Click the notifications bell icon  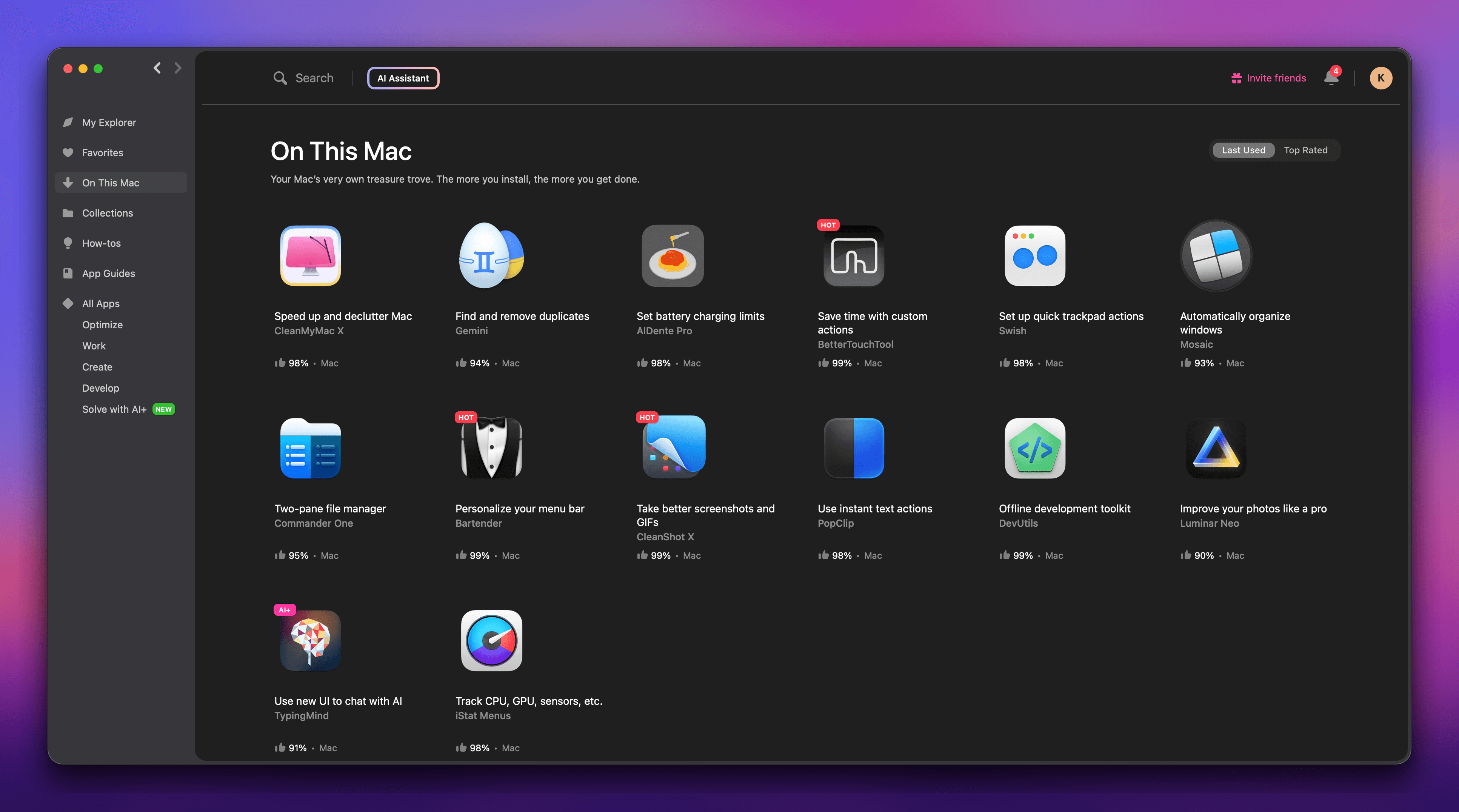(1331, 78)
